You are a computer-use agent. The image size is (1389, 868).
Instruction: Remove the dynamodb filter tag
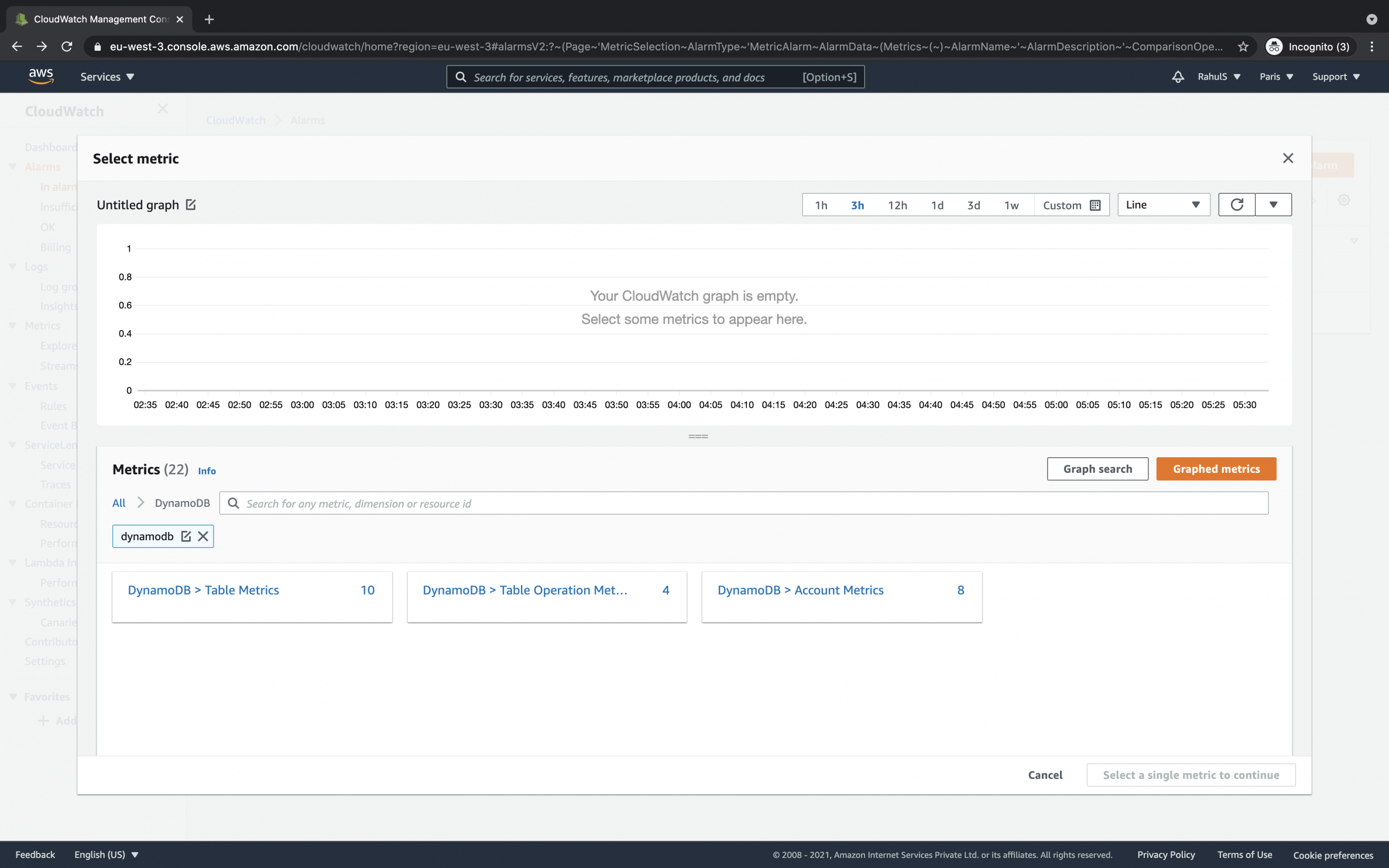203,536
